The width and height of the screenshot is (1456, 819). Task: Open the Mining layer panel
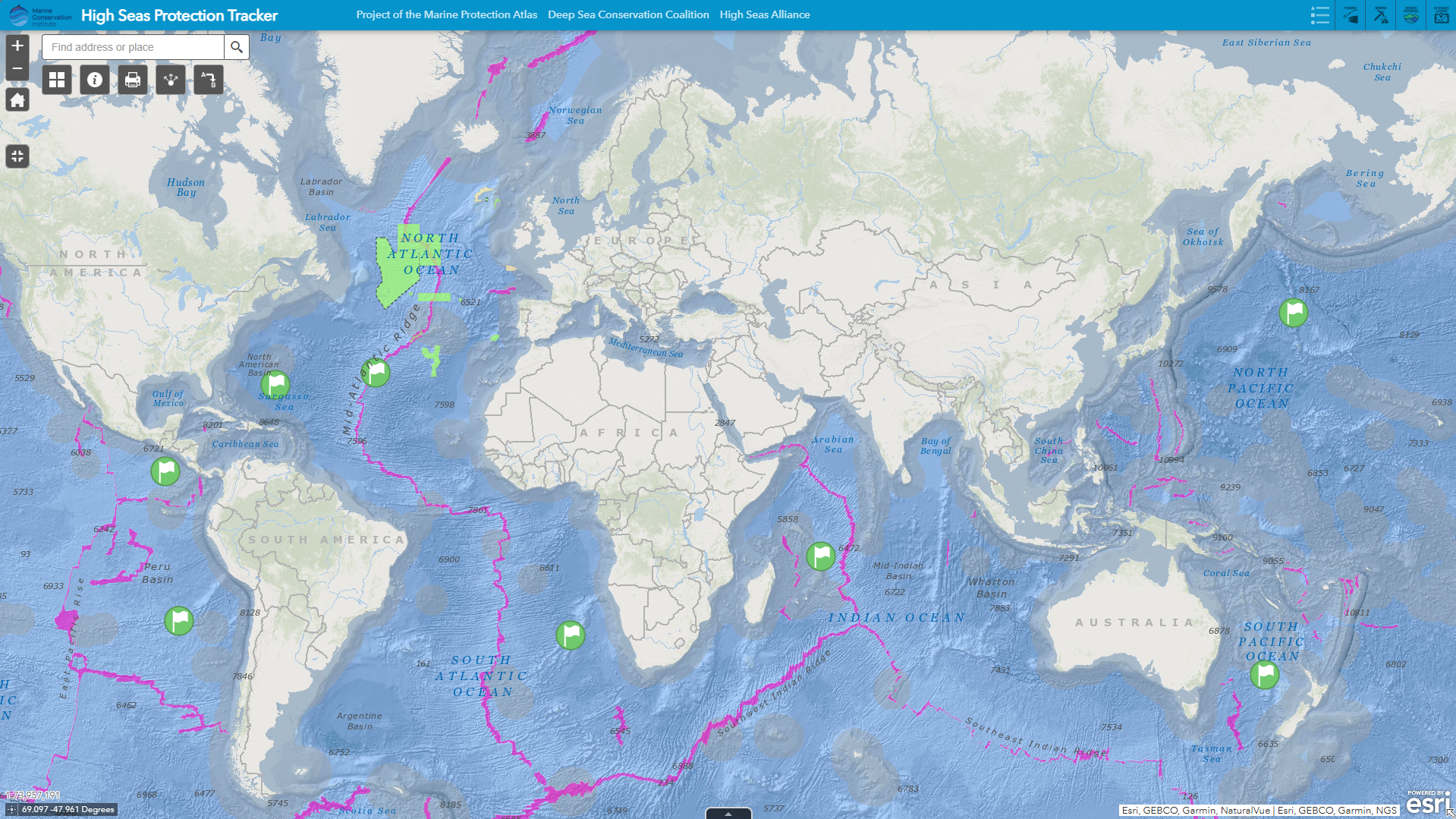[1381, 14]
